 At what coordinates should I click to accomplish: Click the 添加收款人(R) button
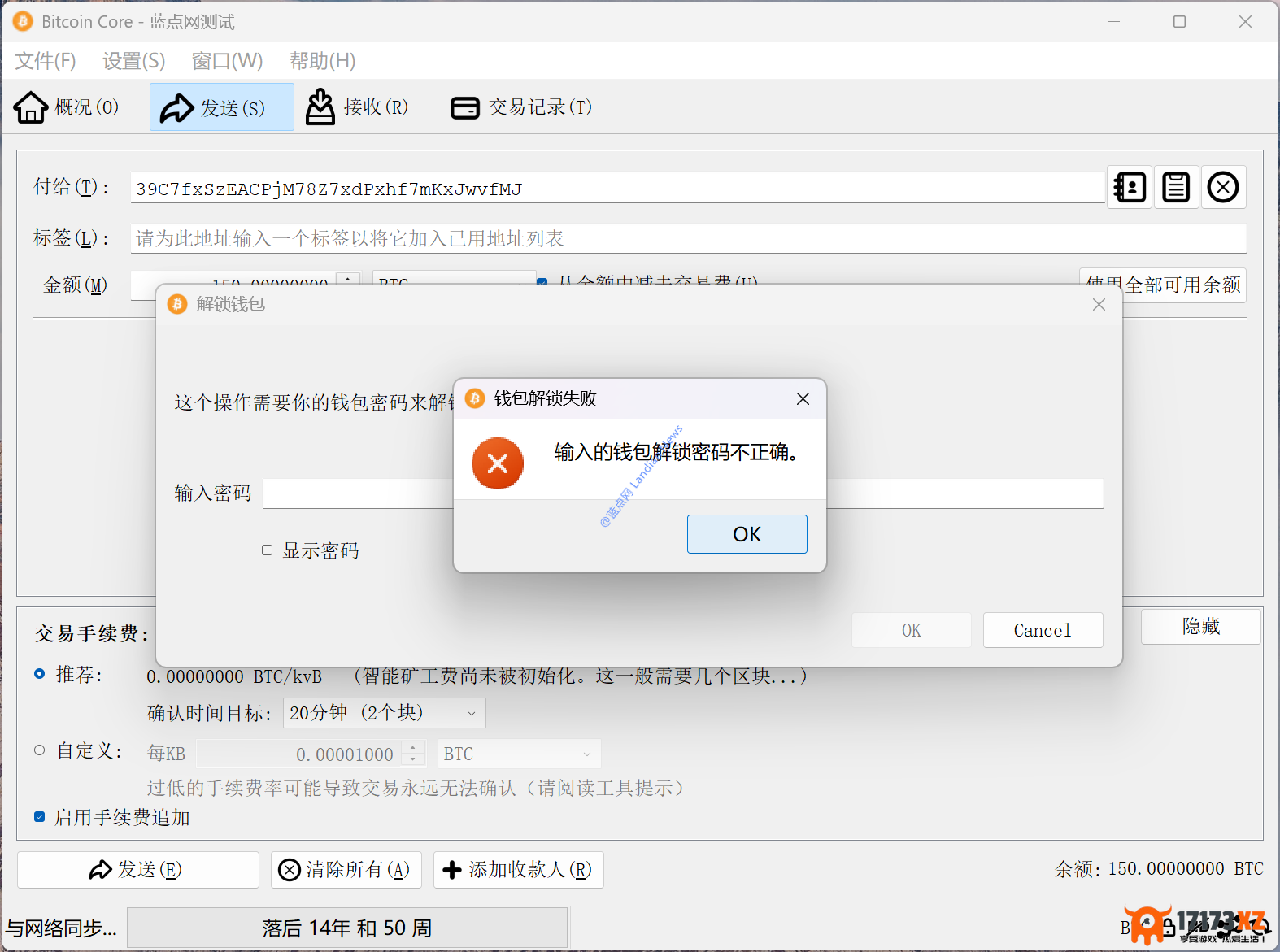[x=519, y=870]
